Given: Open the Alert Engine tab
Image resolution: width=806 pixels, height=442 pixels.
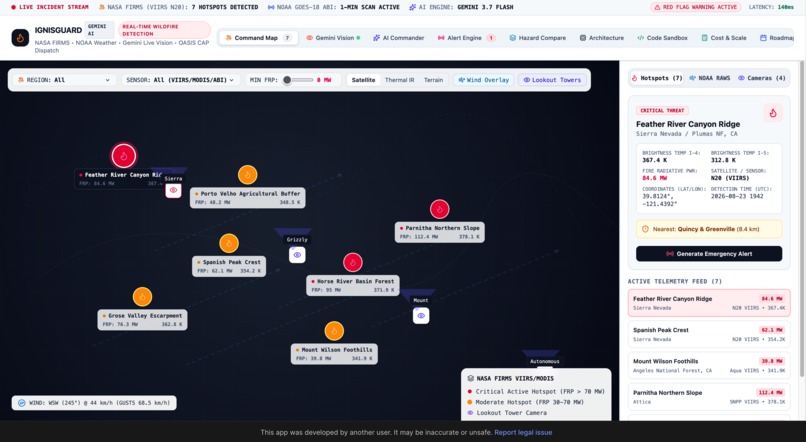Looking at the screenshot, I should coord(466,38).
